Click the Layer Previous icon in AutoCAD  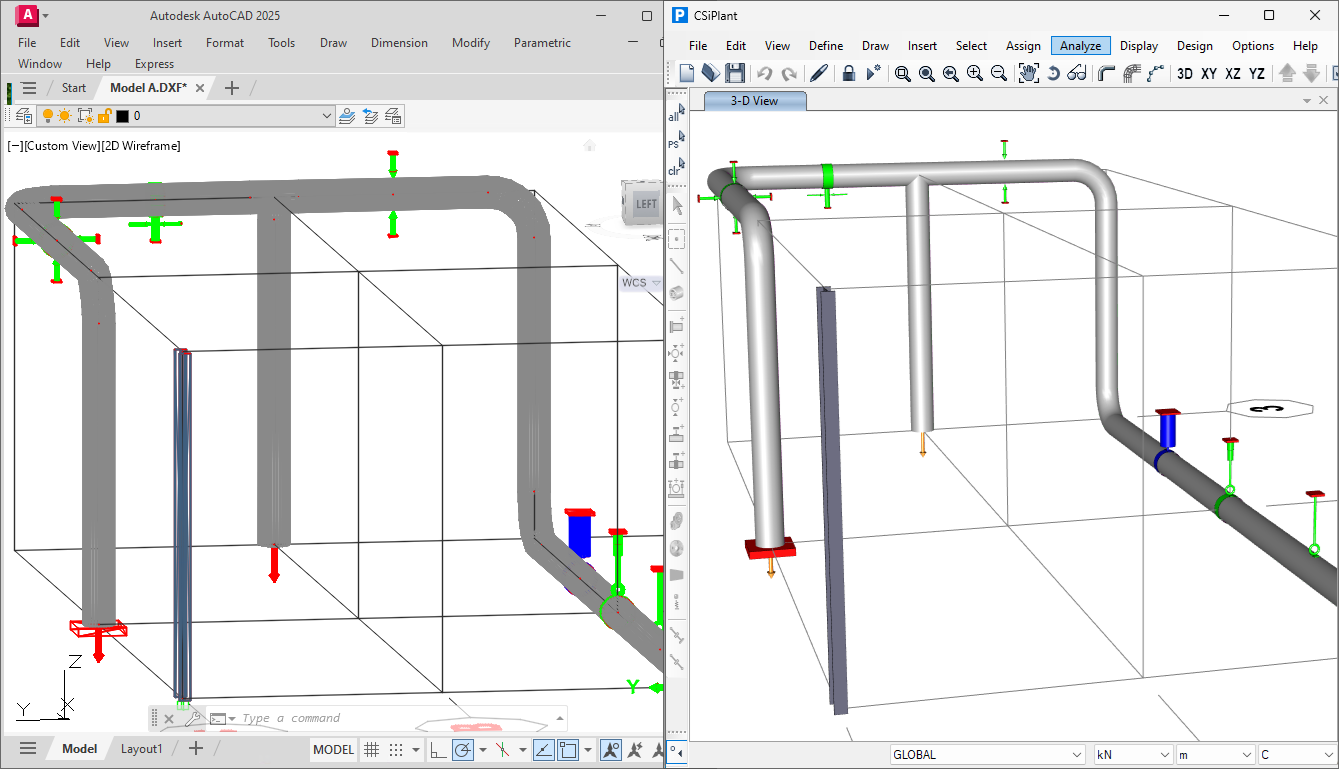pos(370,116)
